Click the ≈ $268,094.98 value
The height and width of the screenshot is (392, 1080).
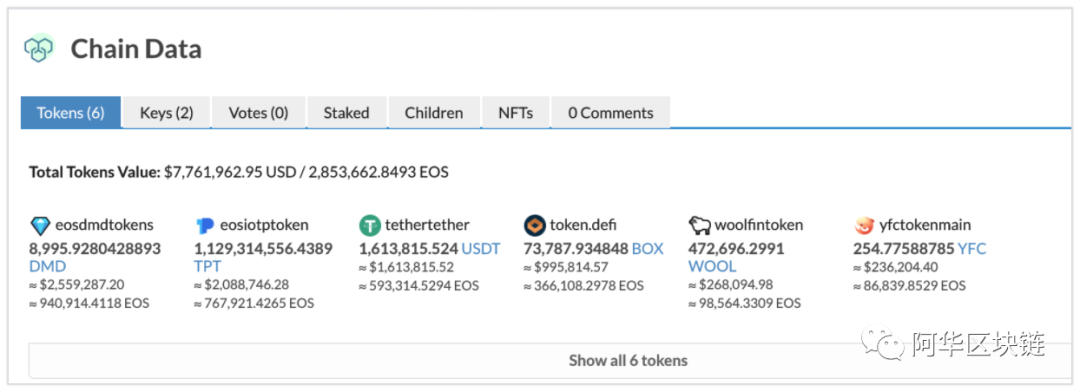731,285
